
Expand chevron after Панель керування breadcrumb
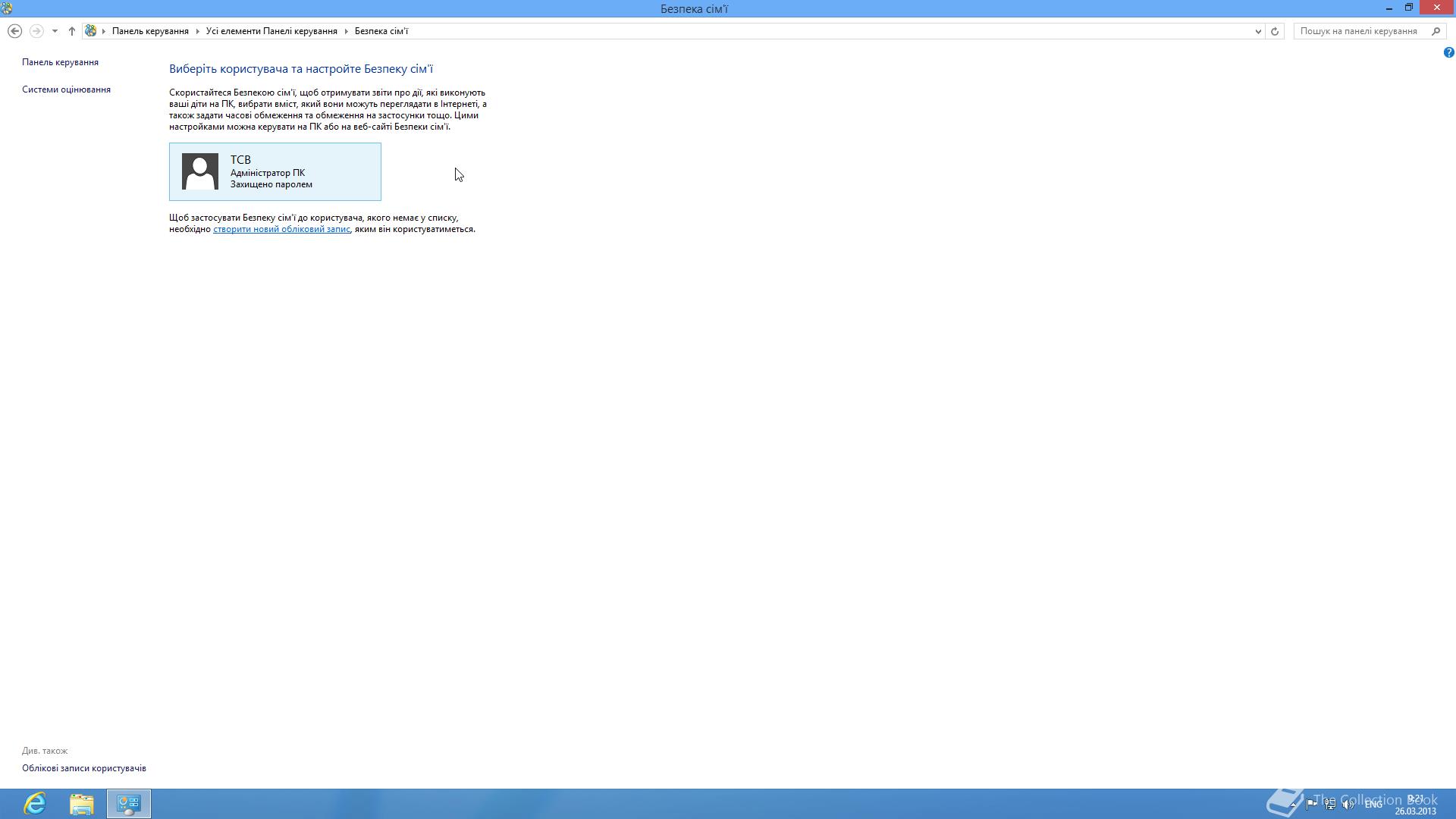click(x=198, y=31)
